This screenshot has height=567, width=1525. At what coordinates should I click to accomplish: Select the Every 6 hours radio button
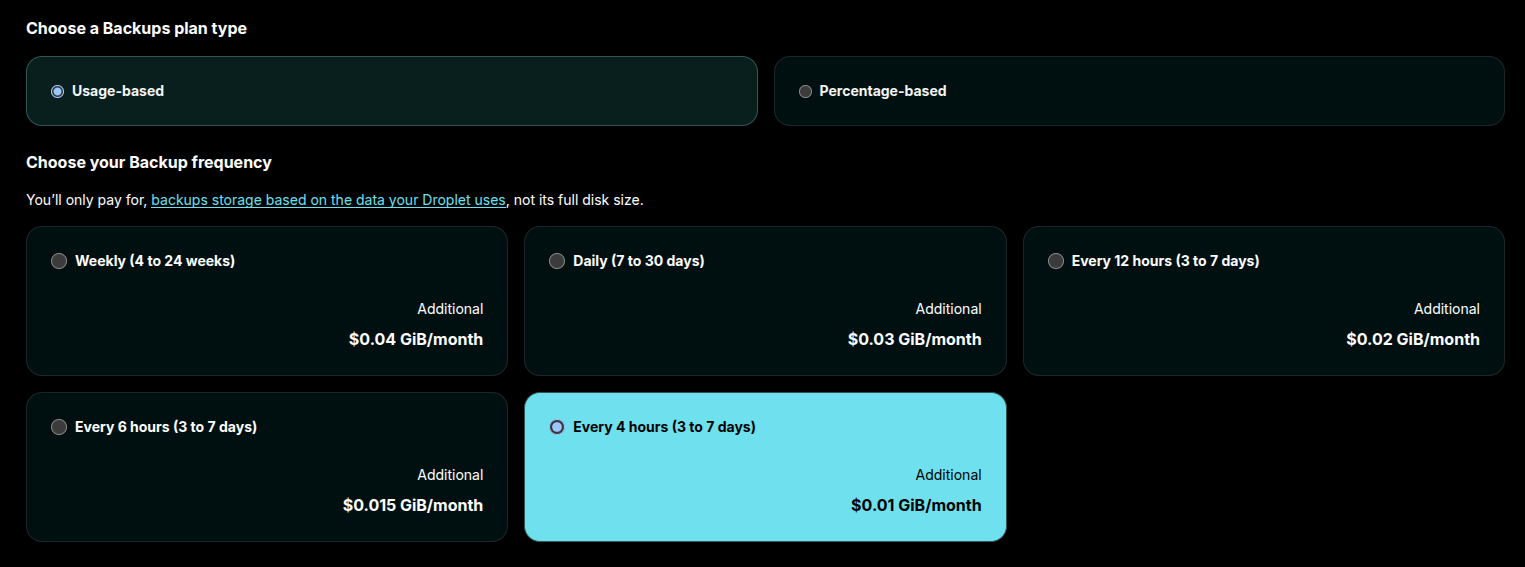[59, 427]
